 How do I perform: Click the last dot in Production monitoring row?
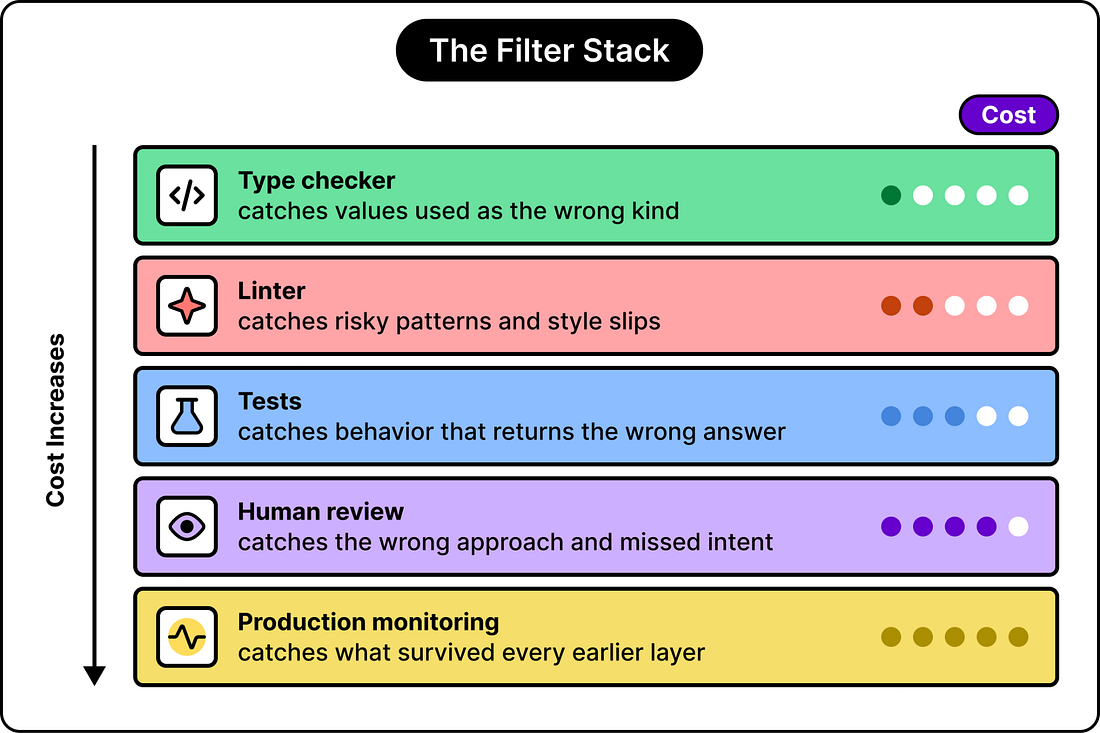[1018, 637]
